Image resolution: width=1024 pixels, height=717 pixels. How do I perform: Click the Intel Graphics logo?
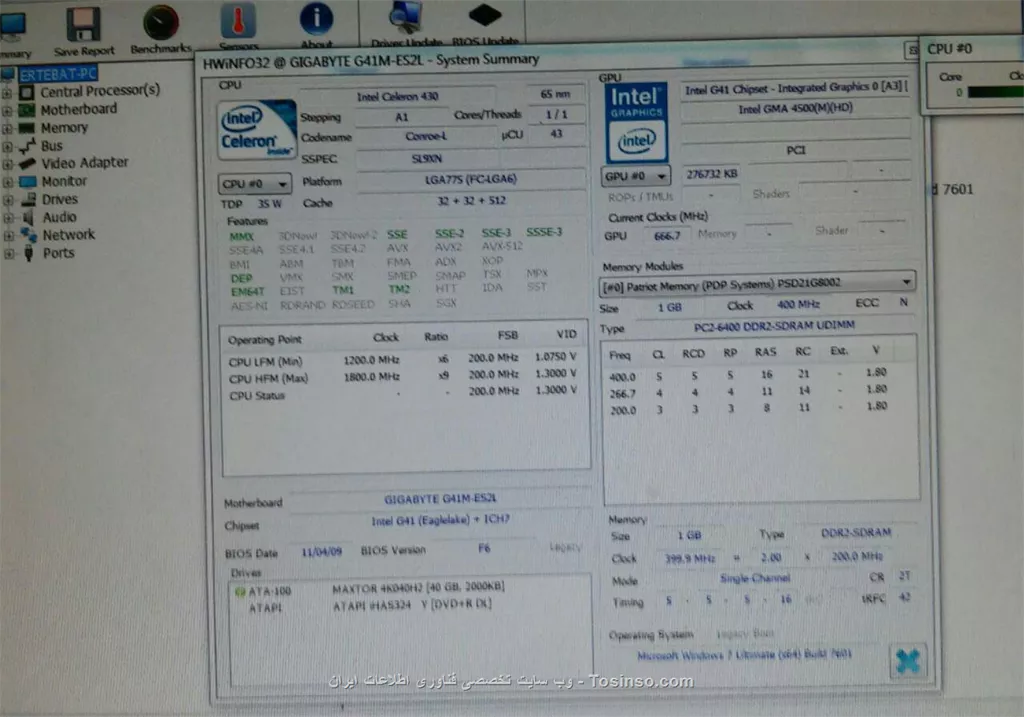coord(636,123)
